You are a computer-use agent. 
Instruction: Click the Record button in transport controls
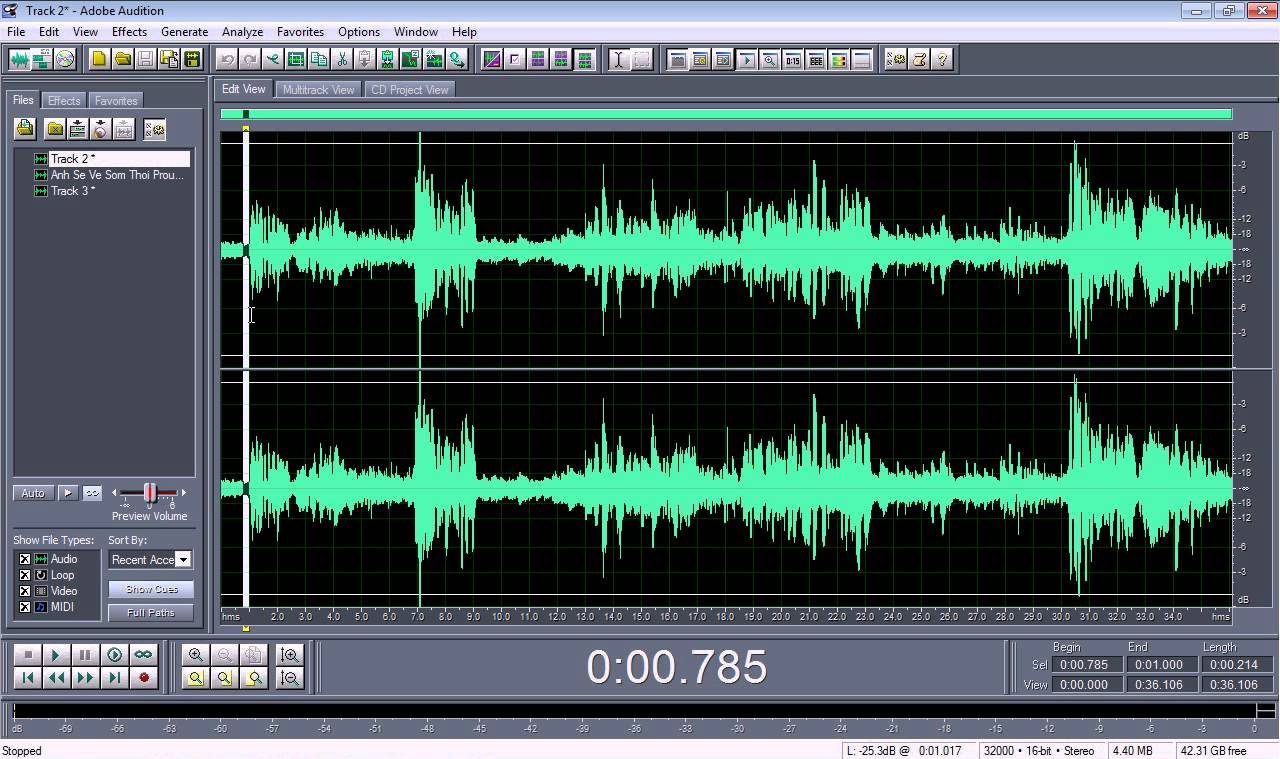(144, 678)
